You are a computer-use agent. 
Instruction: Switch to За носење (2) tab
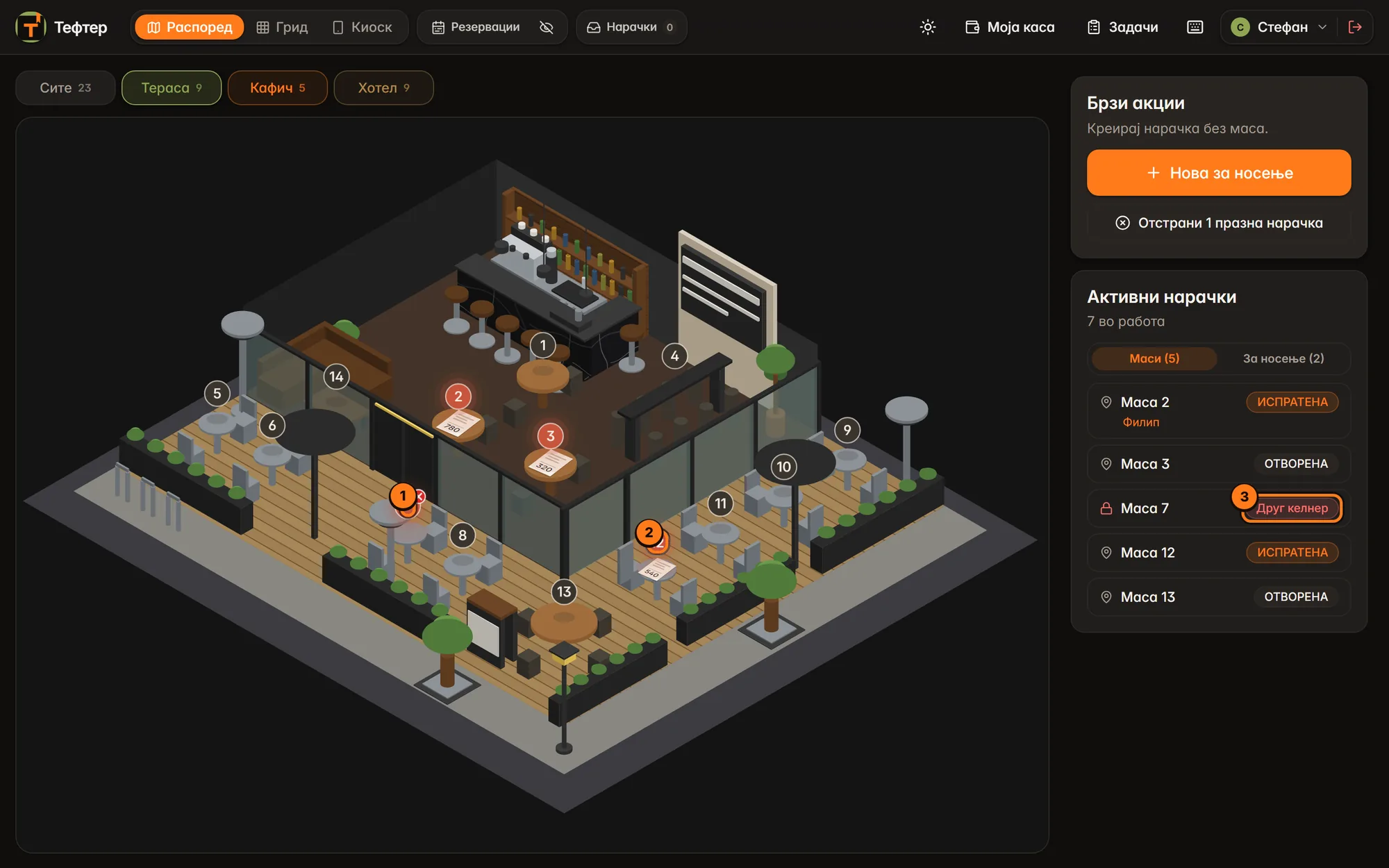pyautogui.click(x=1283, y=358)
